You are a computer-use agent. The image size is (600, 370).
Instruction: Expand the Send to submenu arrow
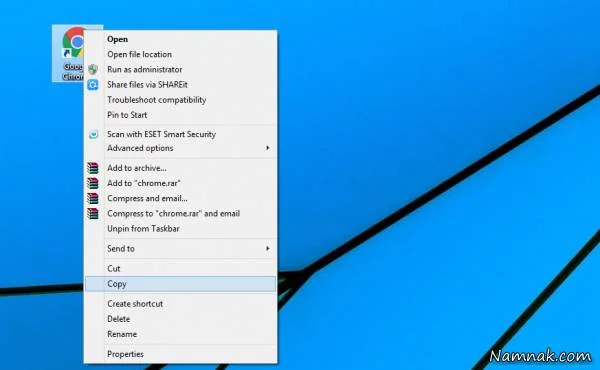click(x=268, y=249)
